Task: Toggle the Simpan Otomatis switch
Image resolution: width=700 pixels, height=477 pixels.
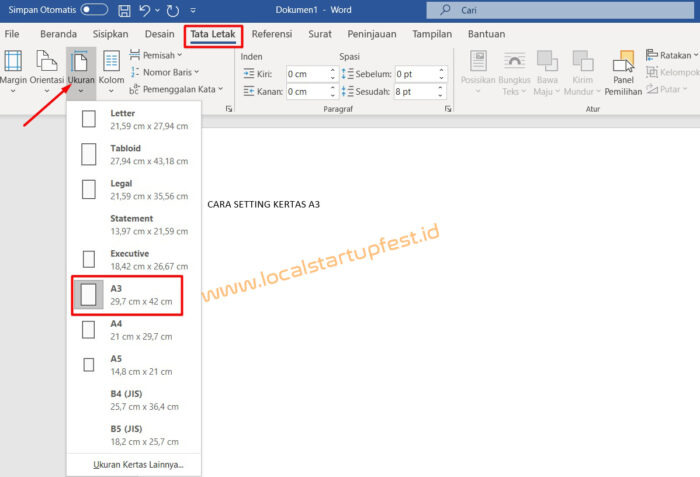Action: 94,9
